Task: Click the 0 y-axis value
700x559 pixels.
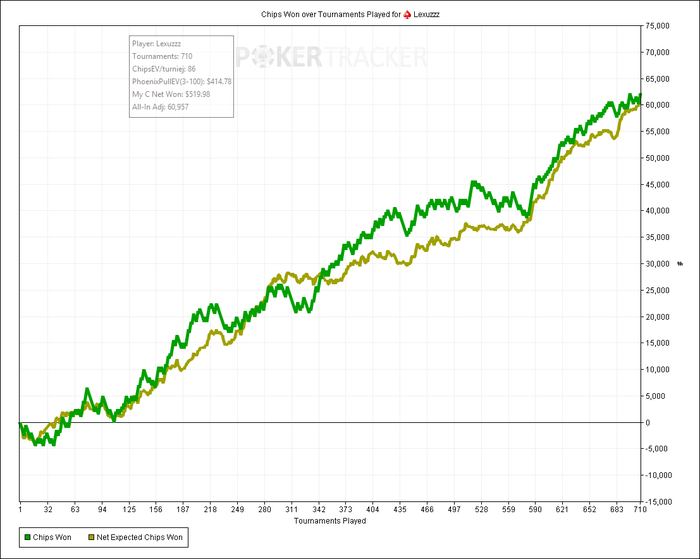Action: point(648,422)
